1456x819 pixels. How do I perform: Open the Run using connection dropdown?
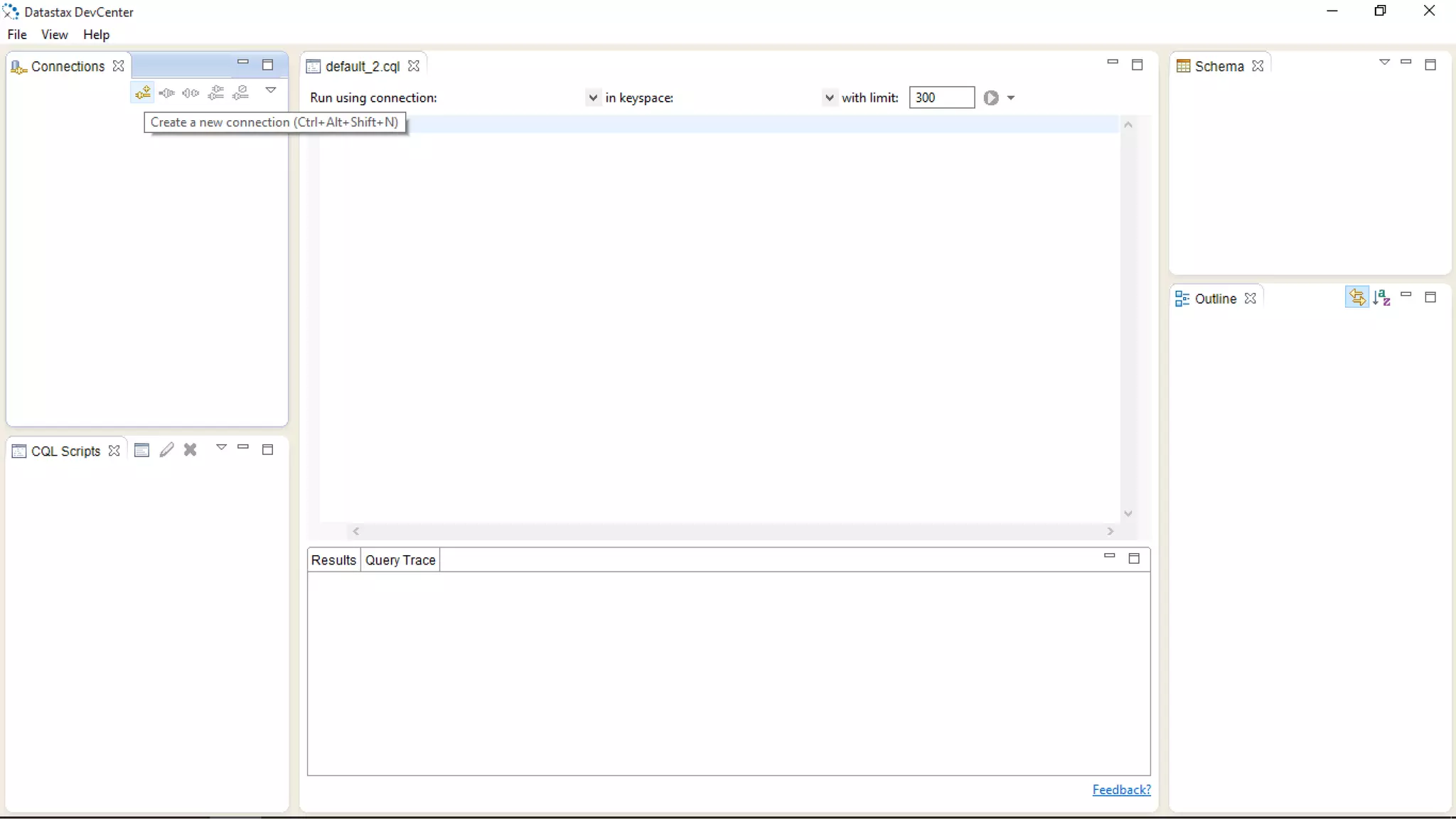[x=592, y=98]
